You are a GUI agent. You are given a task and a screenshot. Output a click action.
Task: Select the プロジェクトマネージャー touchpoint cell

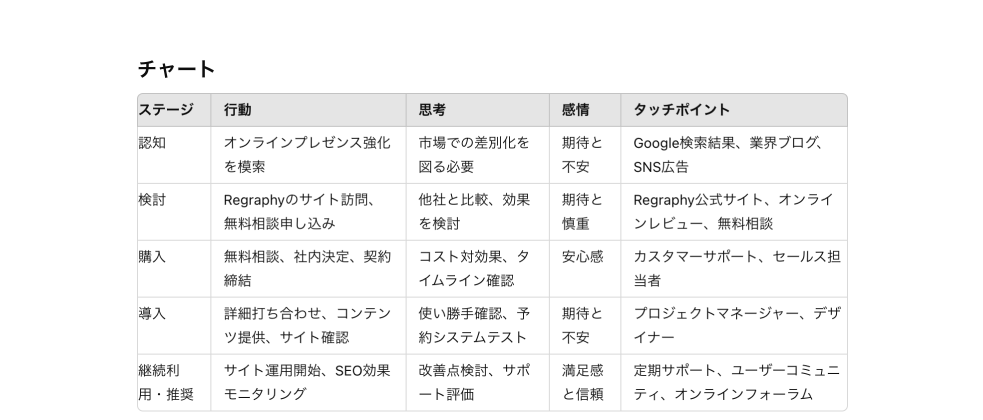734,326
